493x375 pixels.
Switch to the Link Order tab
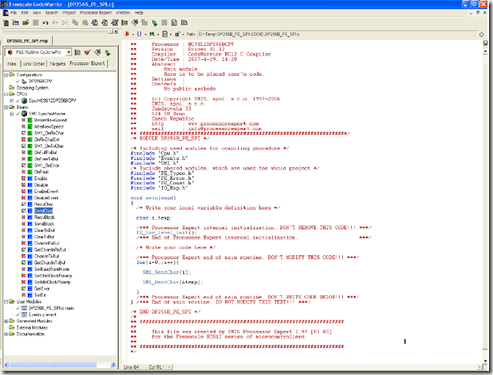34,64
